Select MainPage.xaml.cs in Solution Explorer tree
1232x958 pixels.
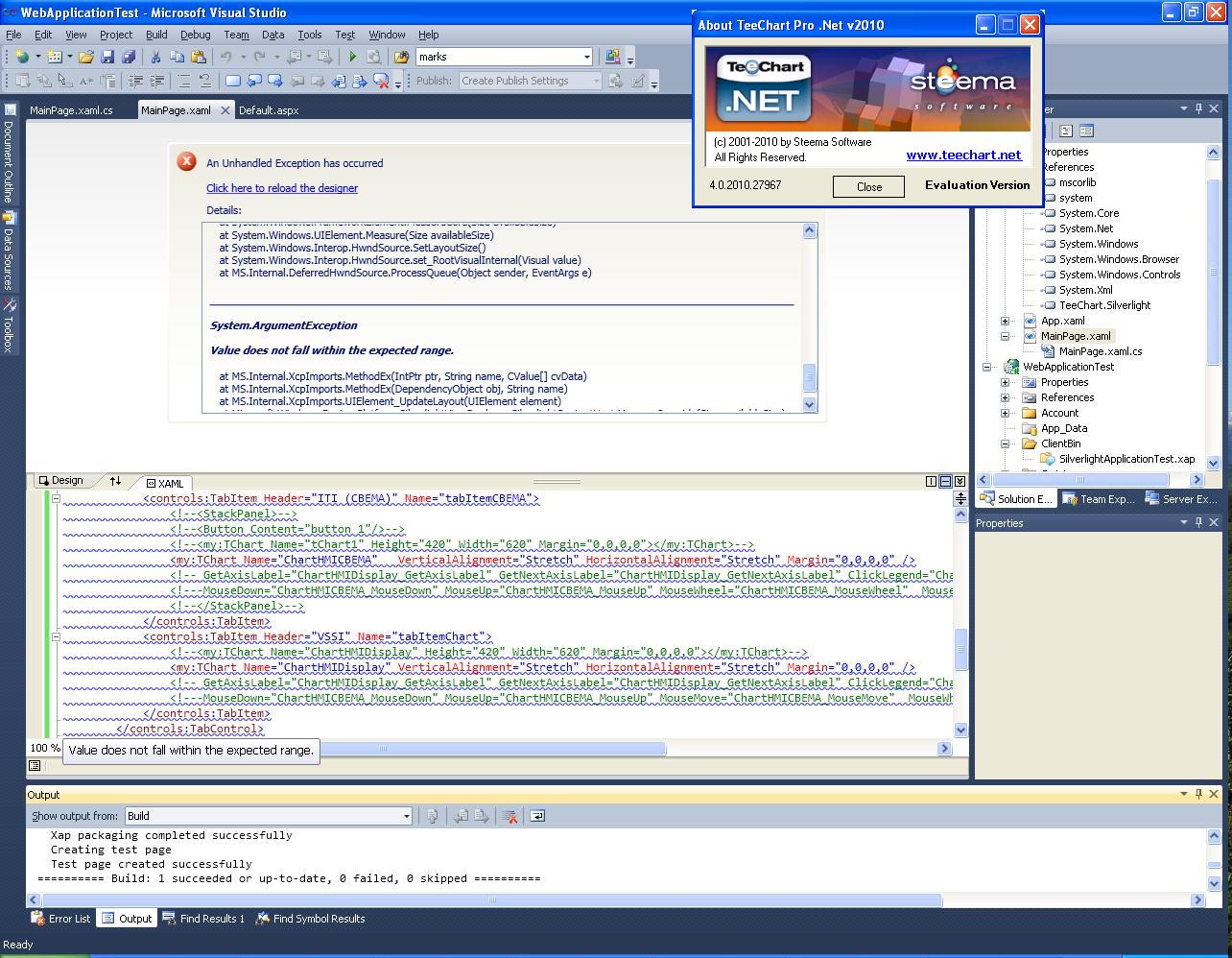point(1101,351)
